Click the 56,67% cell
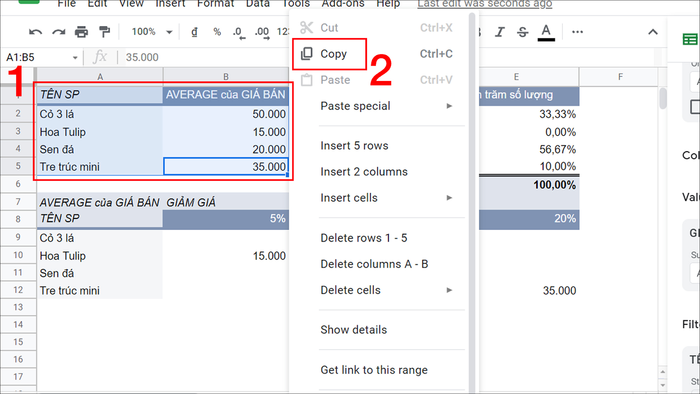The image size is (700, 394). click(x=529, y=149)
